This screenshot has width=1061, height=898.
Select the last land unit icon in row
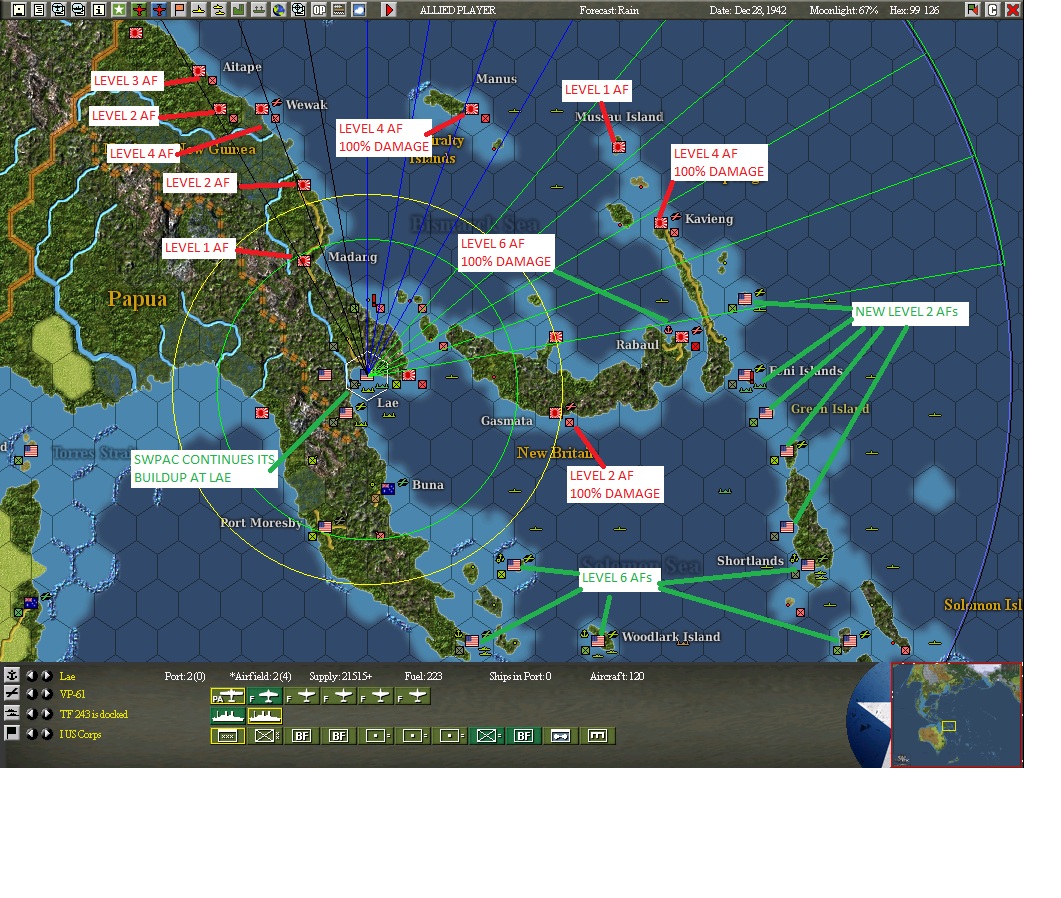[597, 736]
